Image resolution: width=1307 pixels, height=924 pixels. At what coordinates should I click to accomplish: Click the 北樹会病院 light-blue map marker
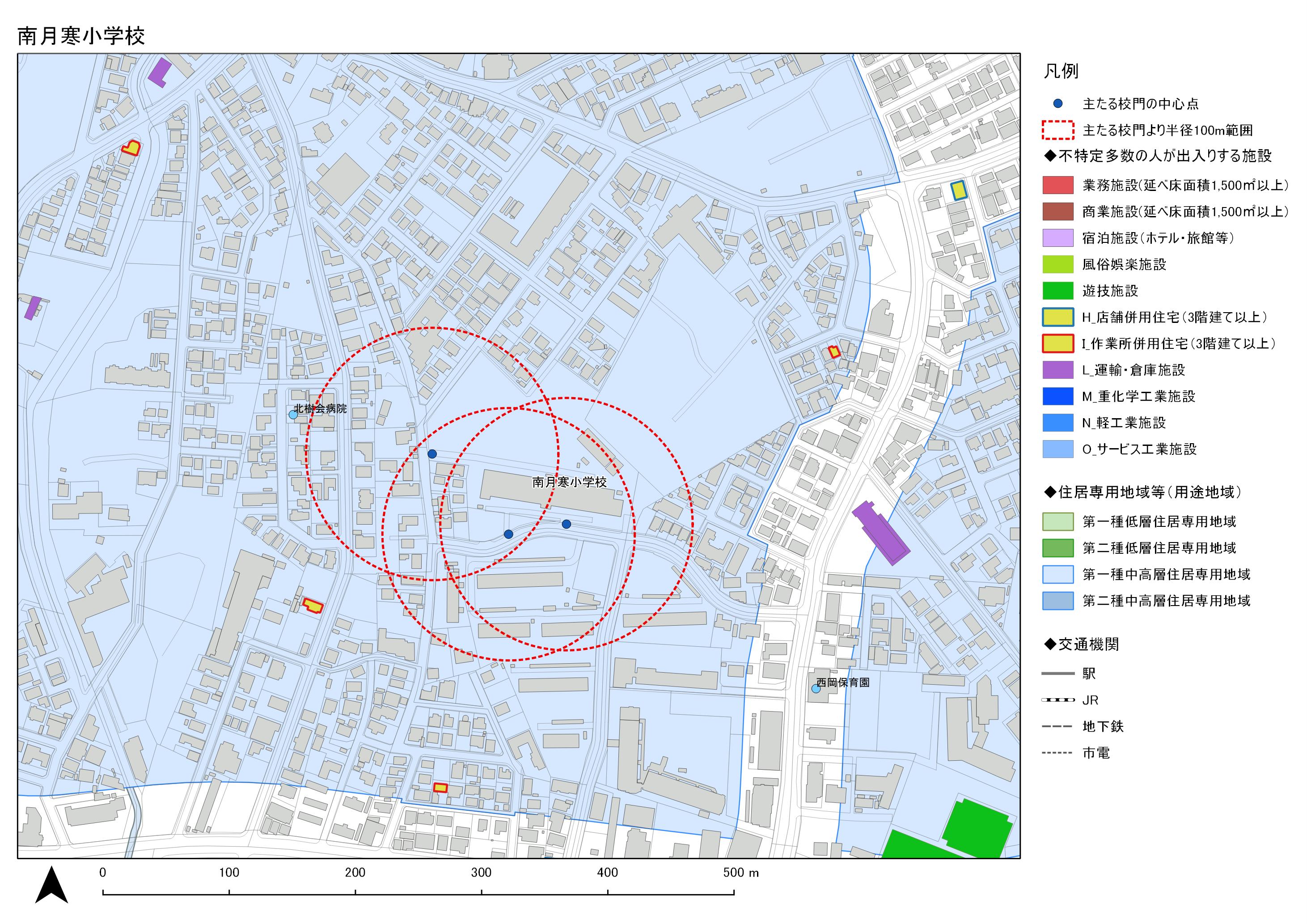pos(293,415)
